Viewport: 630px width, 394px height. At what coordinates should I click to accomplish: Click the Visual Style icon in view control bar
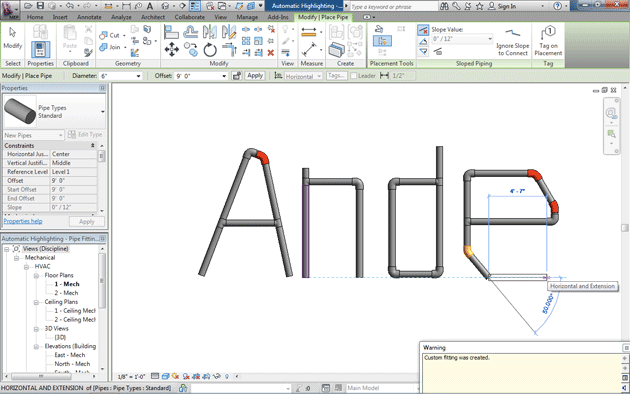coord(165,376)
